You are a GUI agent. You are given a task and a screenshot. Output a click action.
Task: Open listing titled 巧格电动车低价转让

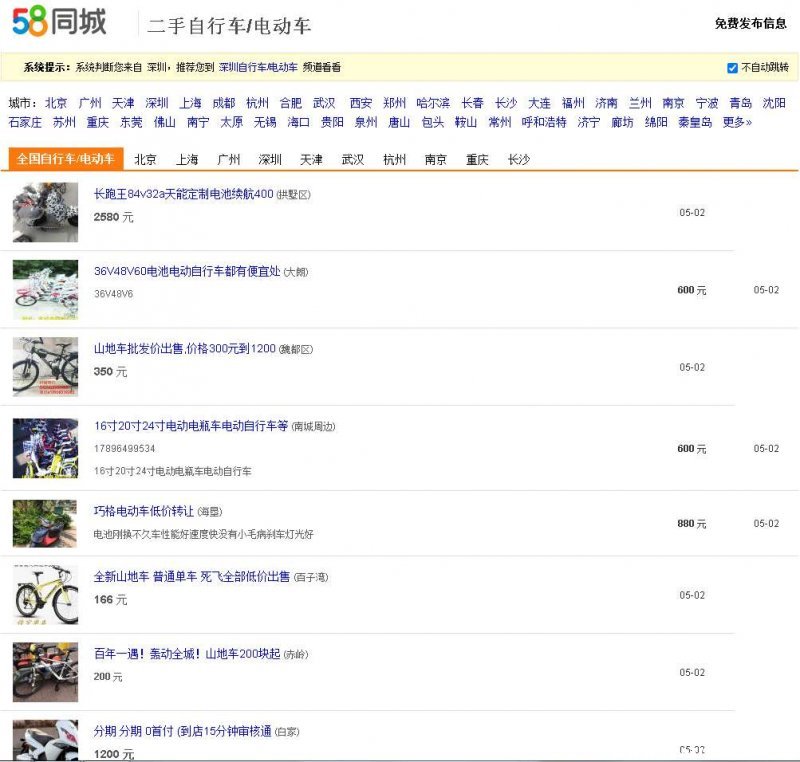[x=144, y=511]
